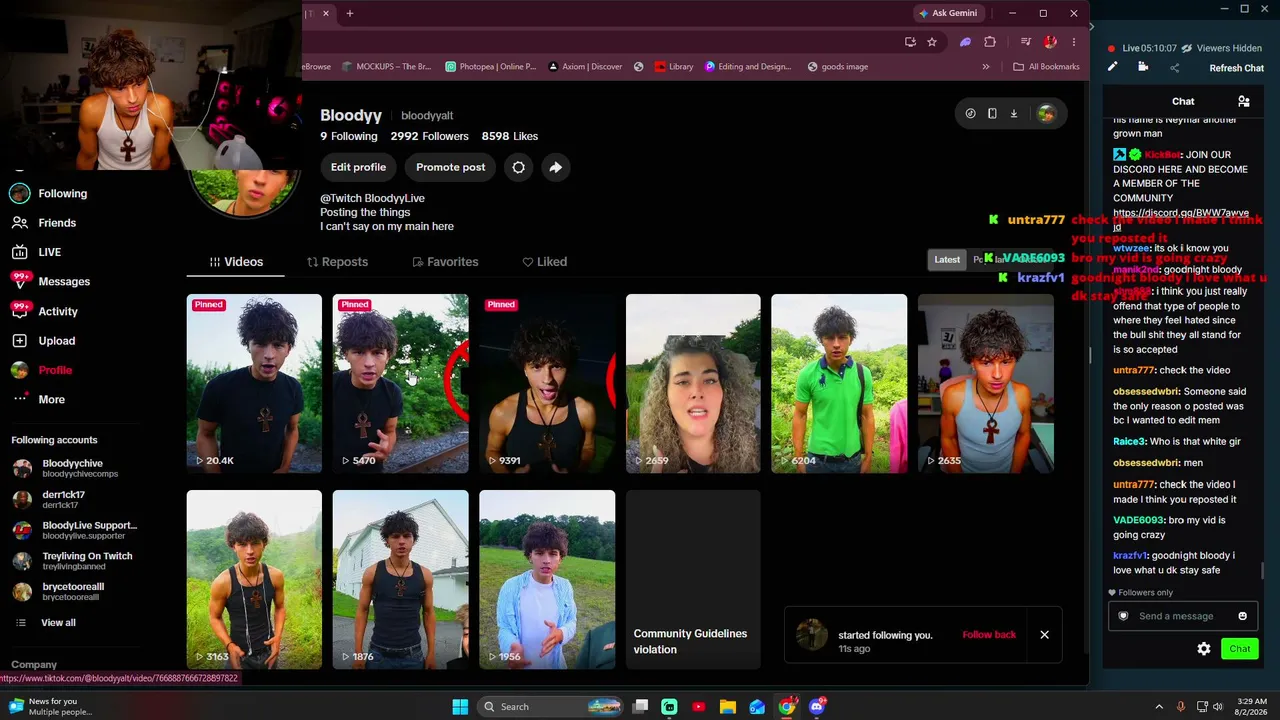
Task: Click Follow back in the notification
Action: [x=989, y=635]
